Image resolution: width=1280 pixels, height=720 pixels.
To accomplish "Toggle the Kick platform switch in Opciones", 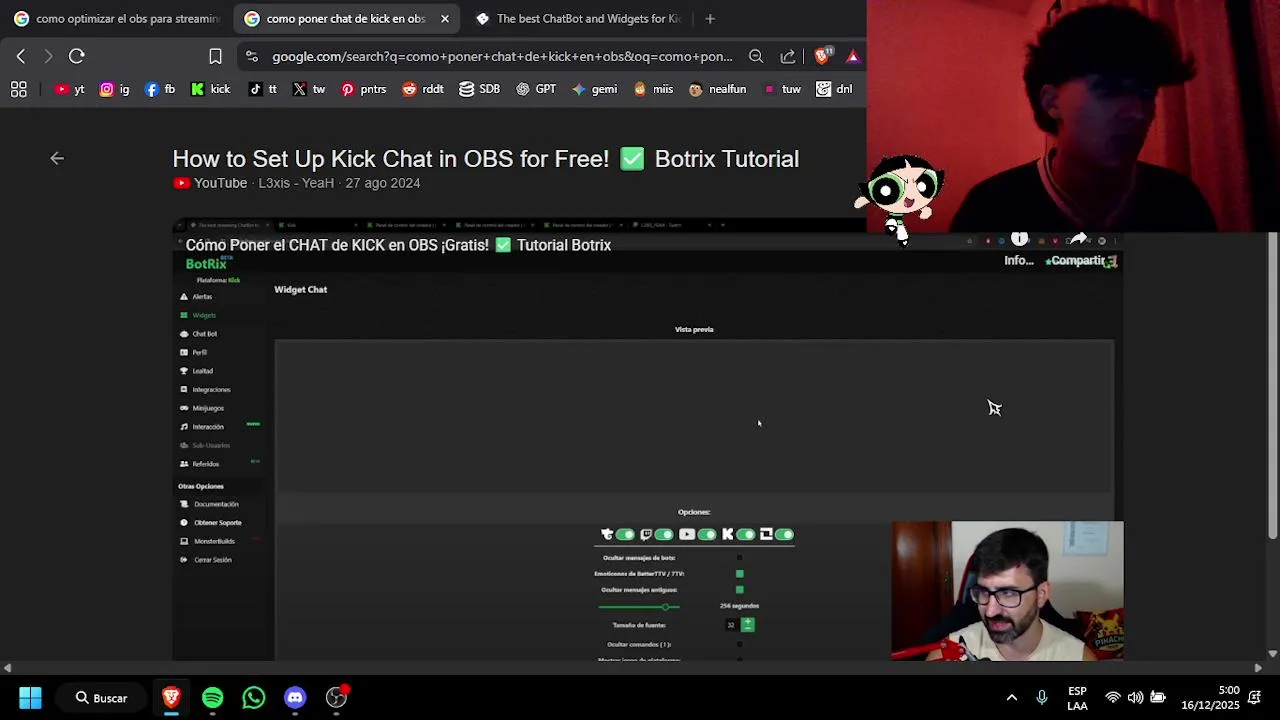I will pos(745,535).
